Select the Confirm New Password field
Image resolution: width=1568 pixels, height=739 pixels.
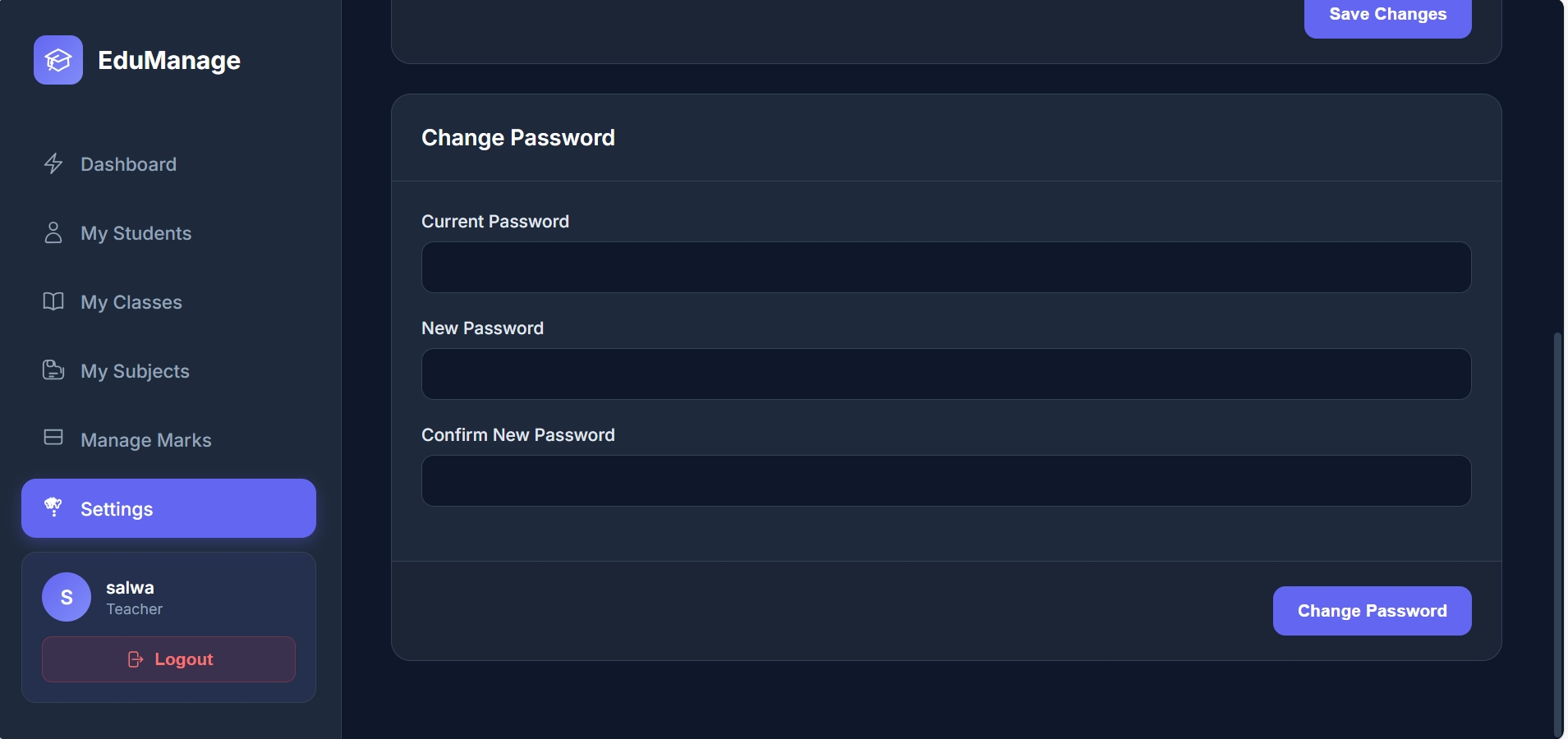(x=945, y=481)
